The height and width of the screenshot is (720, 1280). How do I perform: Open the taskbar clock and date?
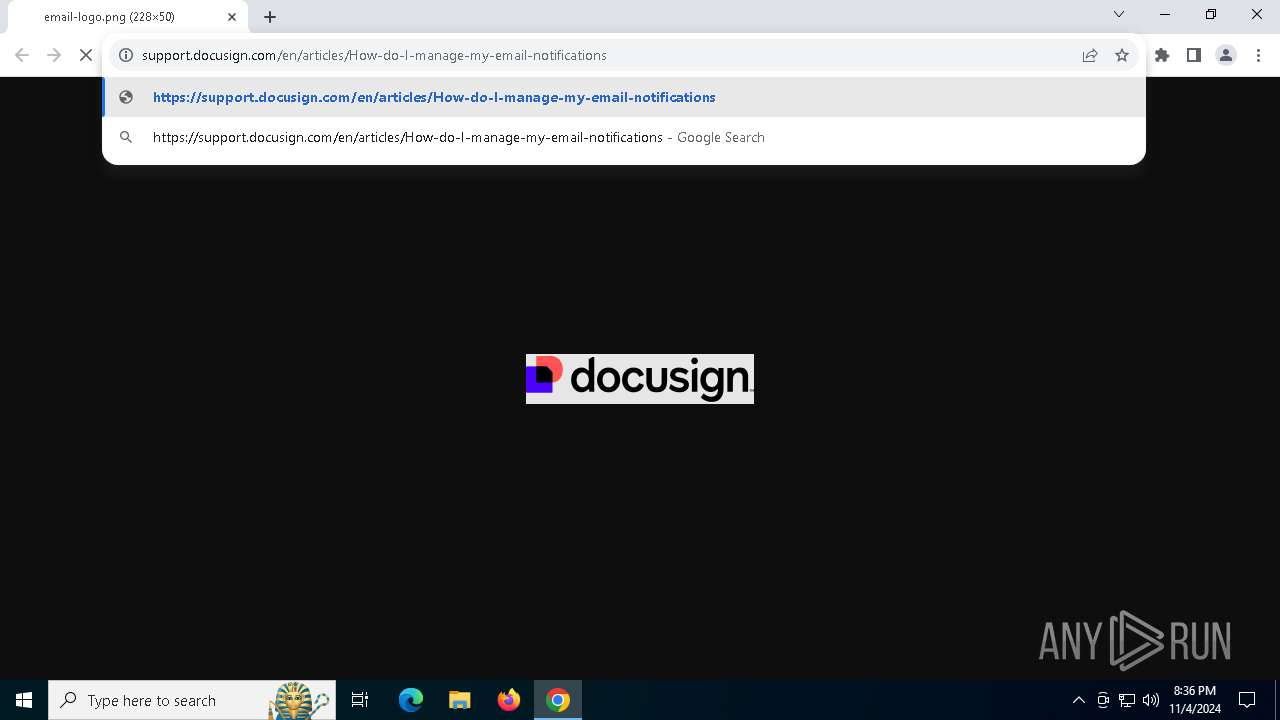(x=1195, y=700)
